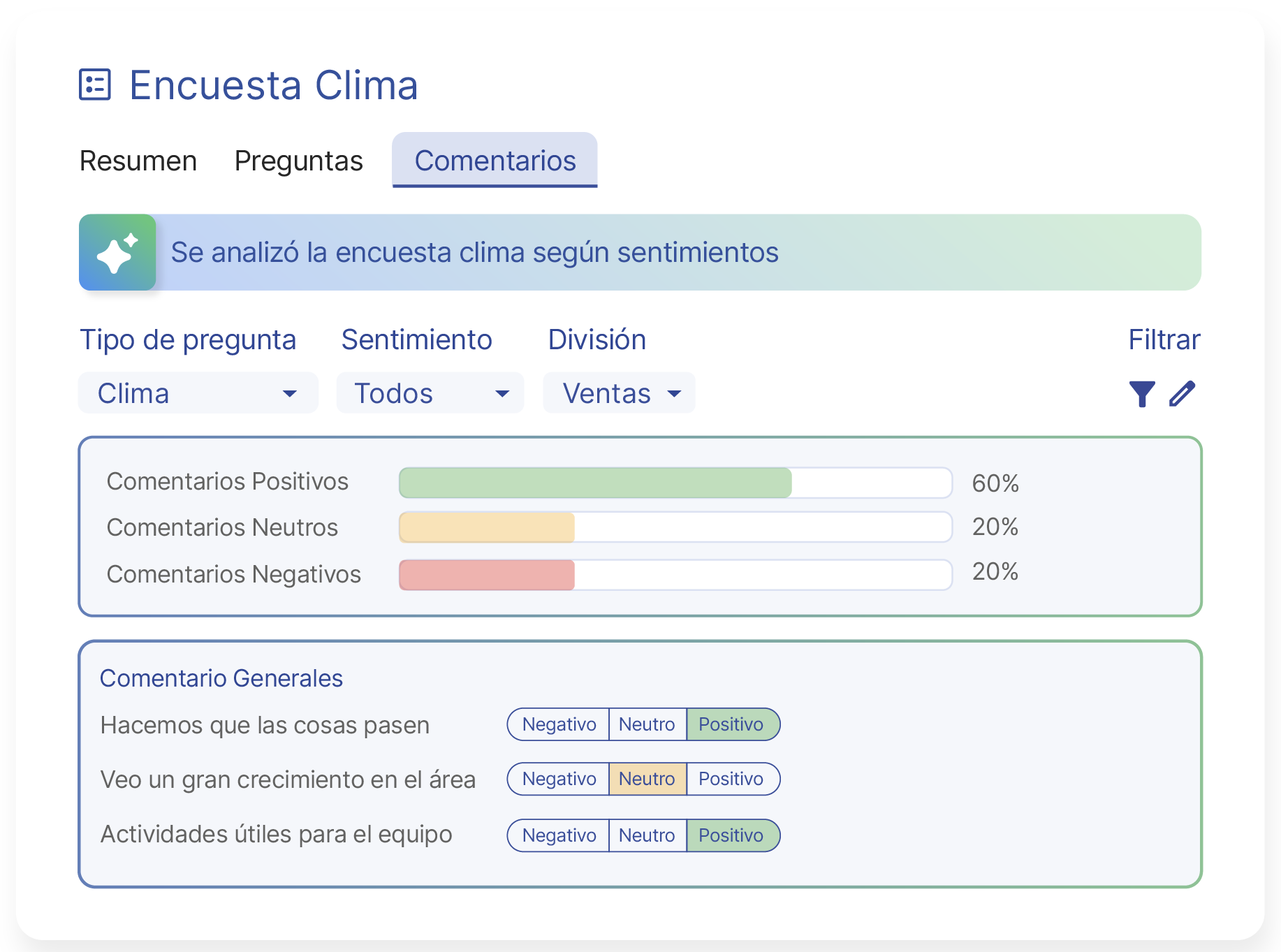
Task: Open the Tipo de pregunta dropdown showing Clima
Action: [x=198, y=393]
